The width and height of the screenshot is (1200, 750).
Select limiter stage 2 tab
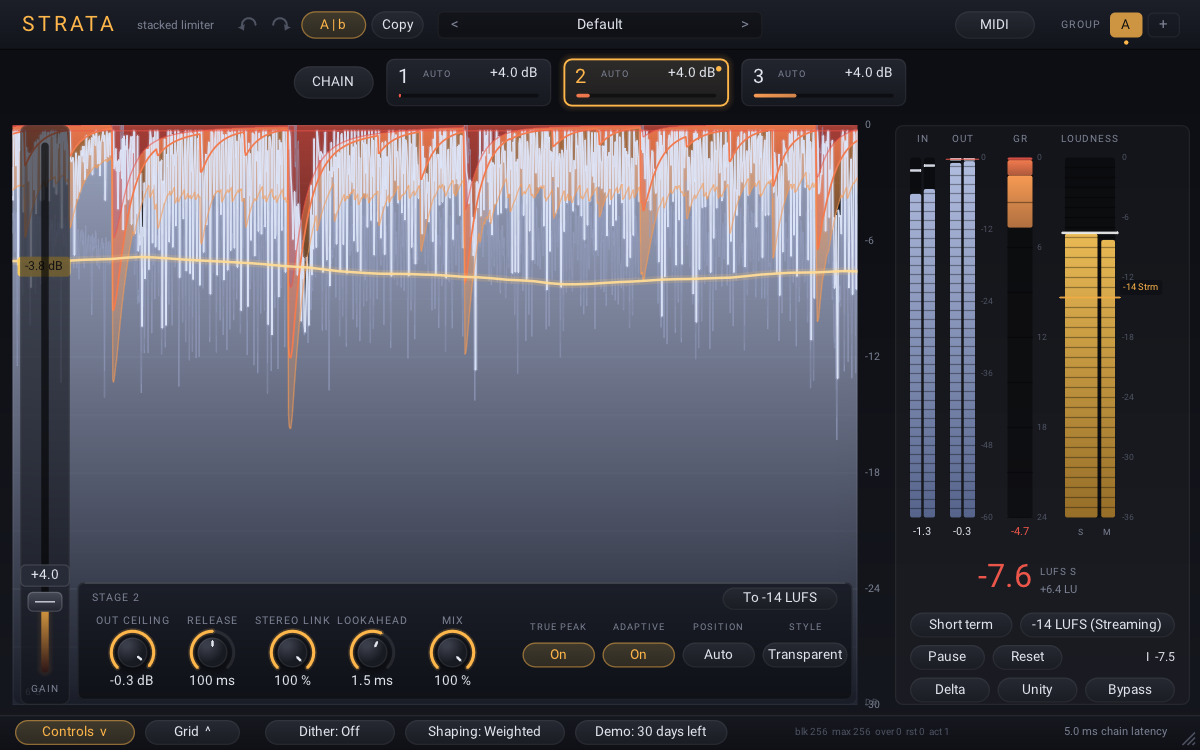click(646, 82)
